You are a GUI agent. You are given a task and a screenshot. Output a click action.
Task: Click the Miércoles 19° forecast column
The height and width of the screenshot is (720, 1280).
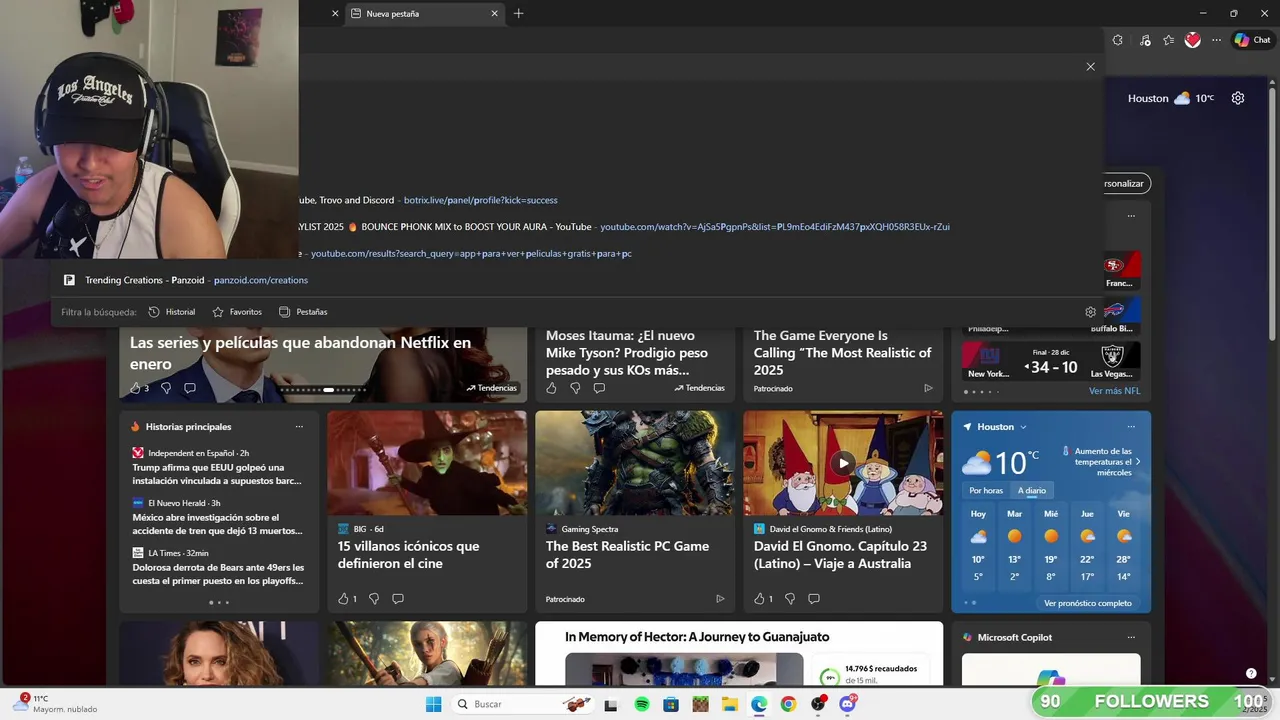click(x=1051, y=544)
